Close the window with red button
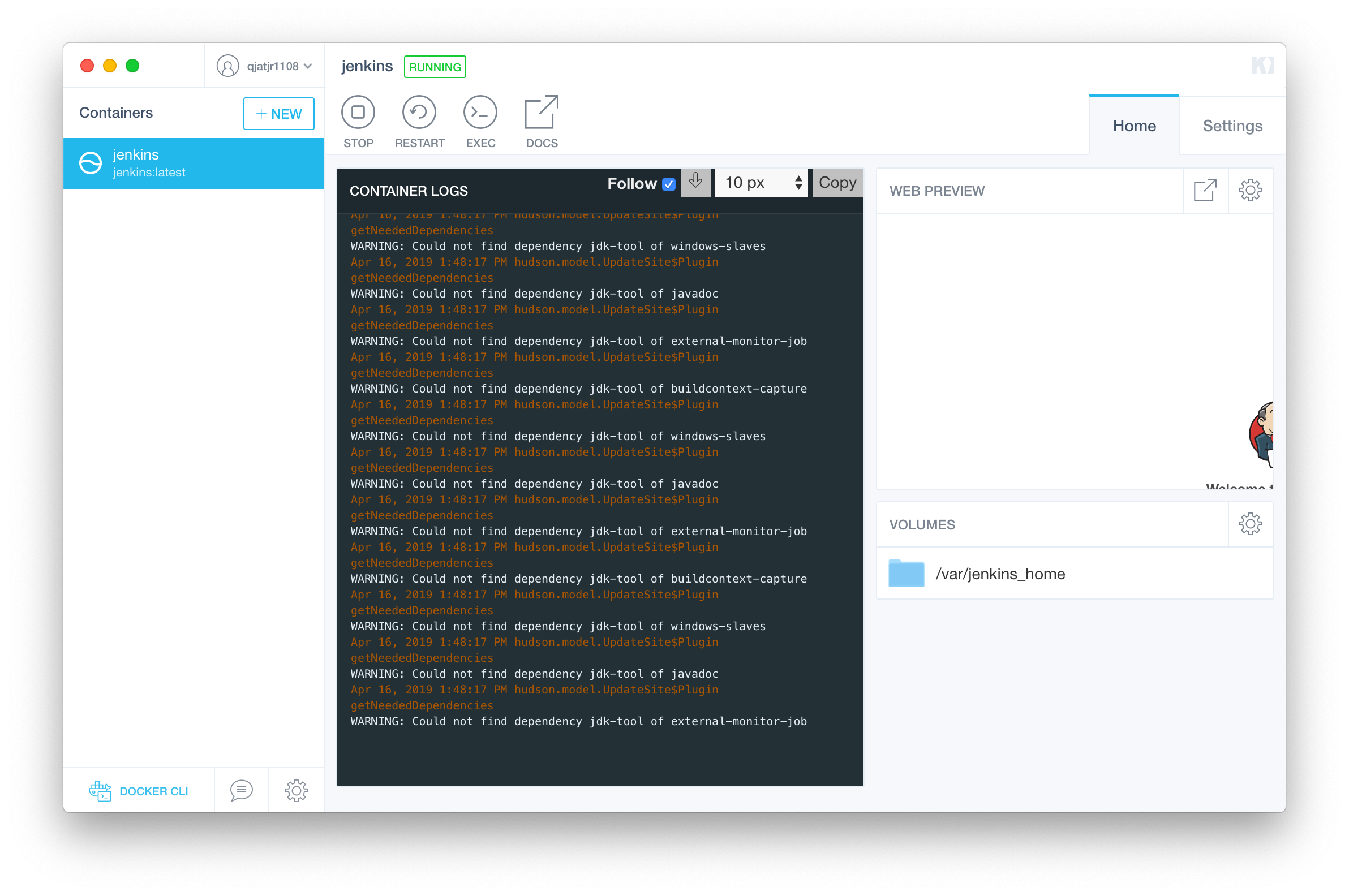 click(x=87, y=66)
